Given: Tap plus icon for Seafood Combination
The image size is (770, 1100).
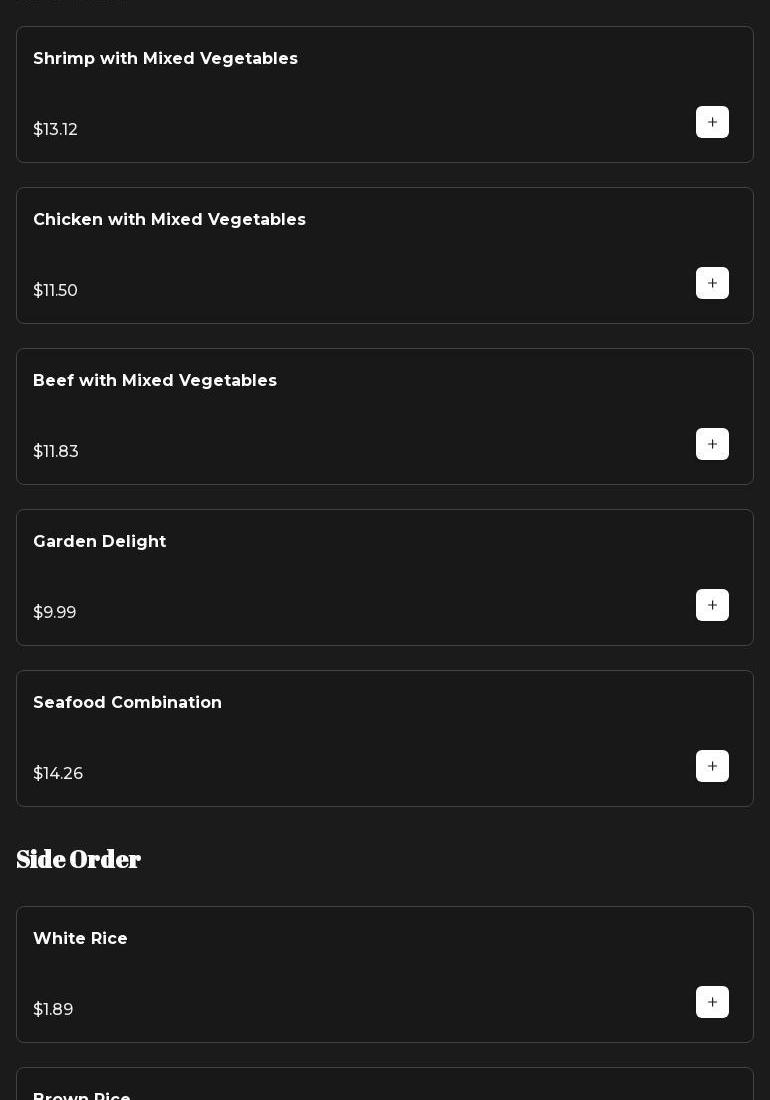Looking at the screenshot, I should point(712,766).
